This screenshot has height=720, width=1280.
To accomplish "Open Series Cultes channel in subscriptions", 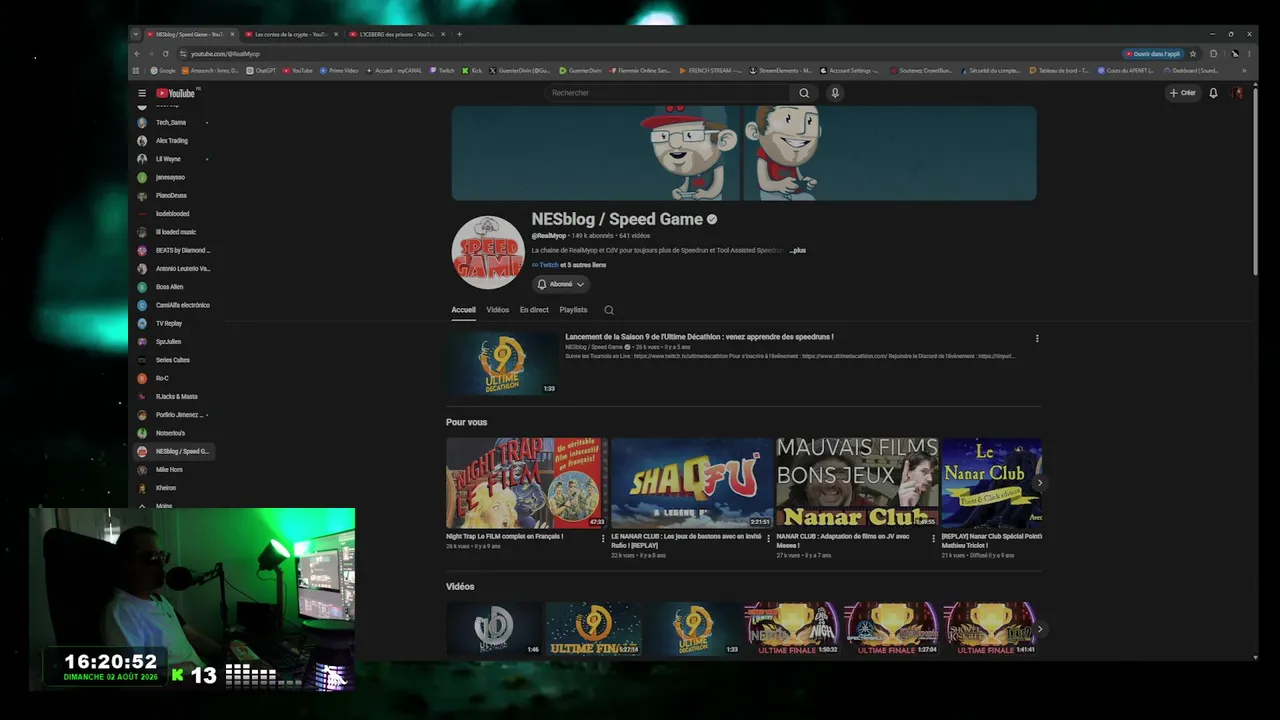I will click(x=173, y=360).
